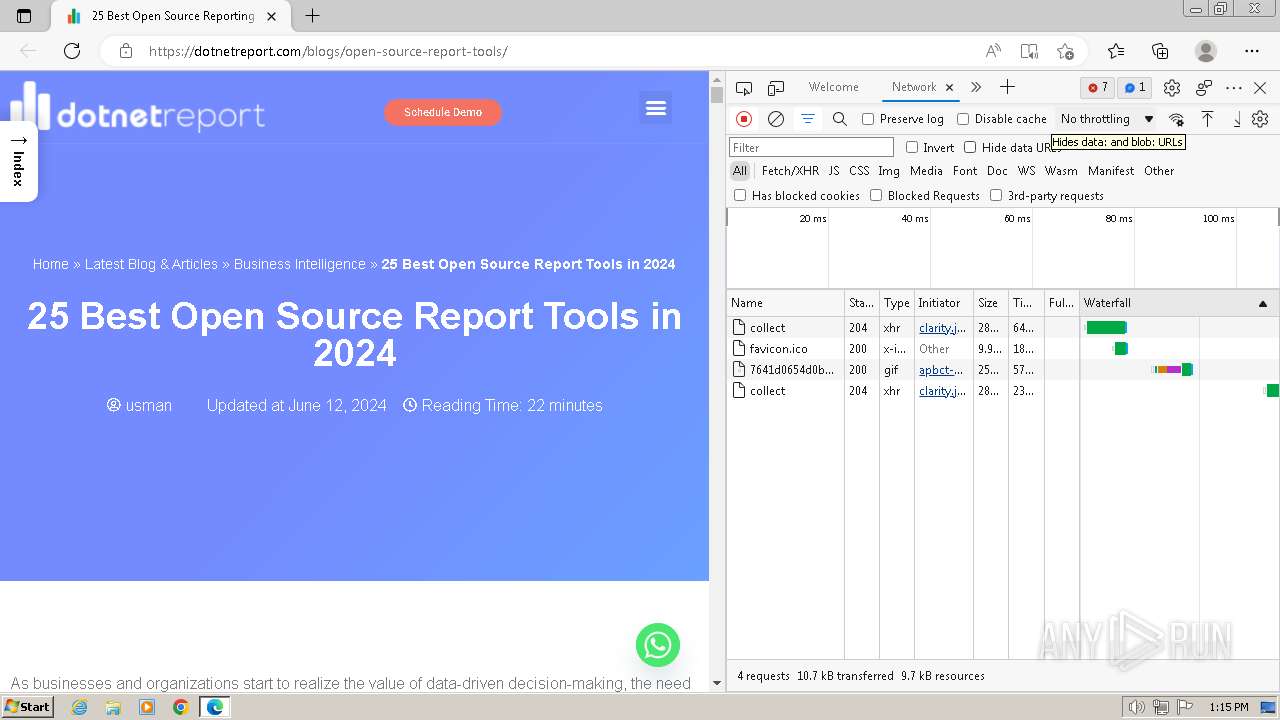Filter requests by Font type
This screenshot has height=720, width=1280.
point(965,171)
